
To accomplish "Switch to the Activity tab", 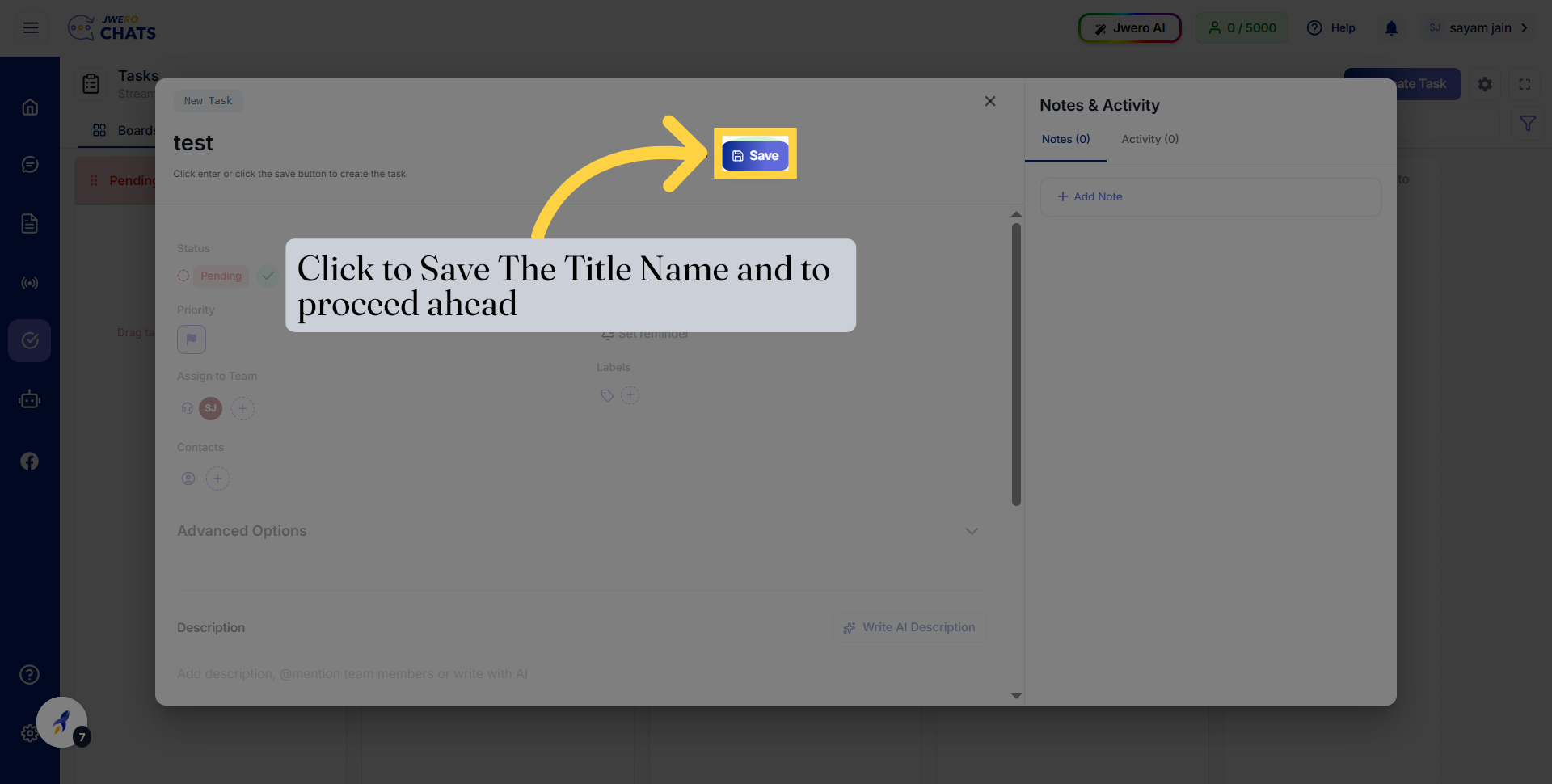I will (1149, 139).
